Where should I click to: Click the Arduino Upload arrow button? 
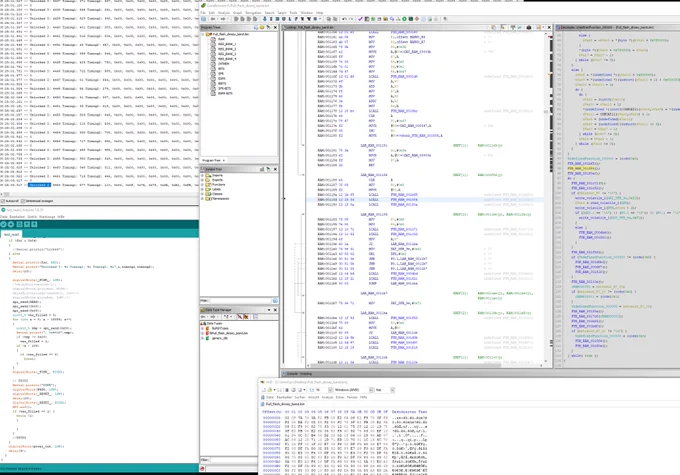(x=11, y=224)
